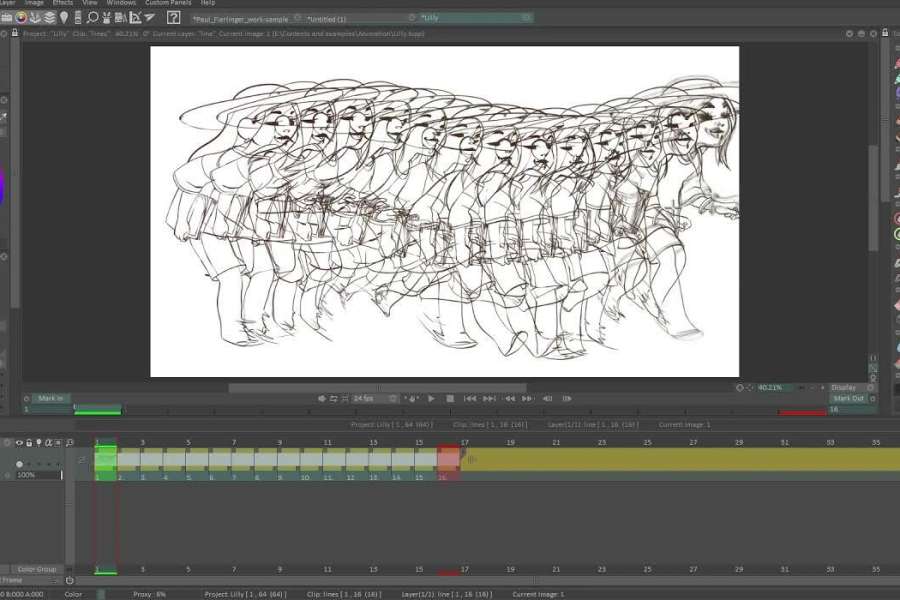Click the Mark In button
The width and height of the screenshot is (900, 600).
(47, 398)
